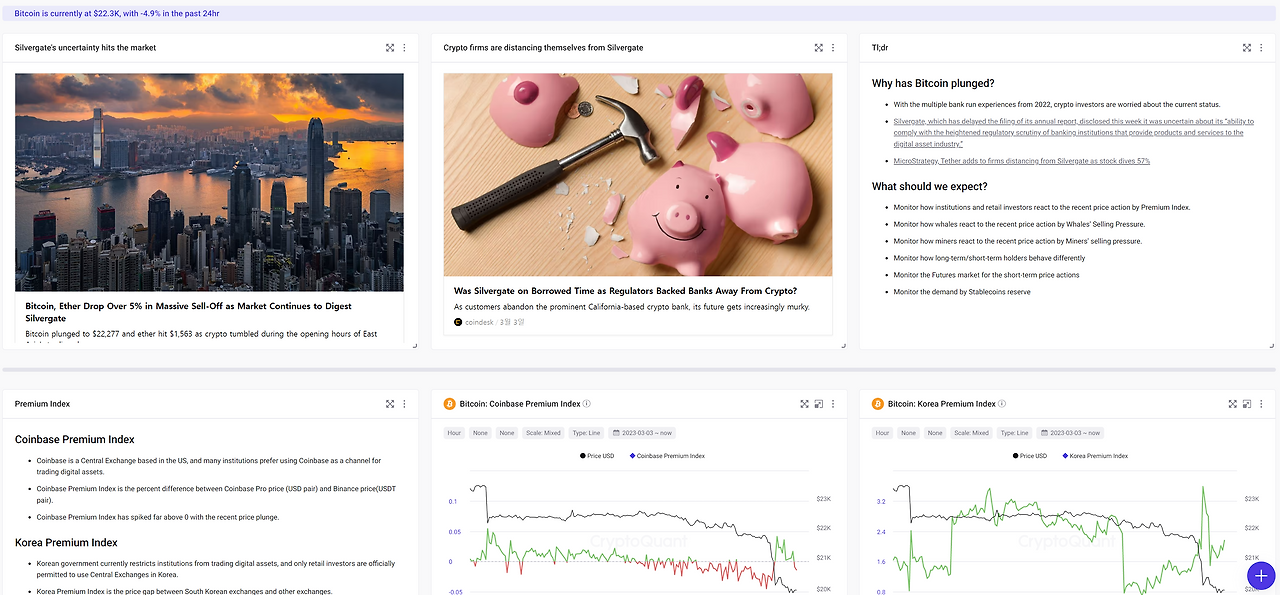Image resolution: width=1280 pixels, height=595 pixels.
Task: Click the Bitcoin logo beside Coinbase Premium Index
Action: 450,404
